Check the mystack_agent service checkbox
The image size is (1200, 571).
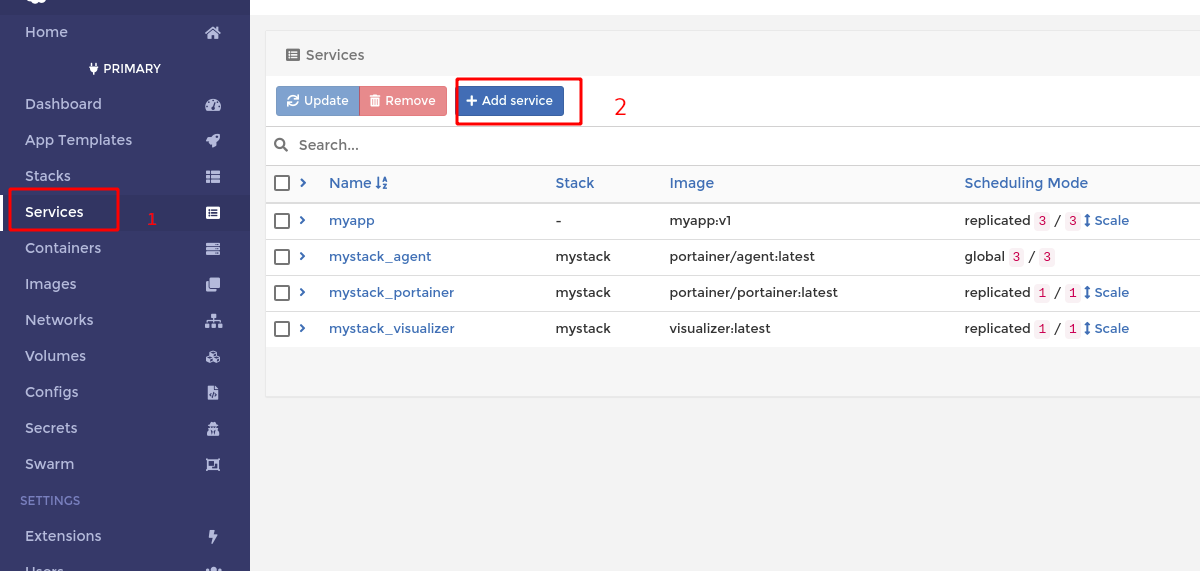coord(282,256)
